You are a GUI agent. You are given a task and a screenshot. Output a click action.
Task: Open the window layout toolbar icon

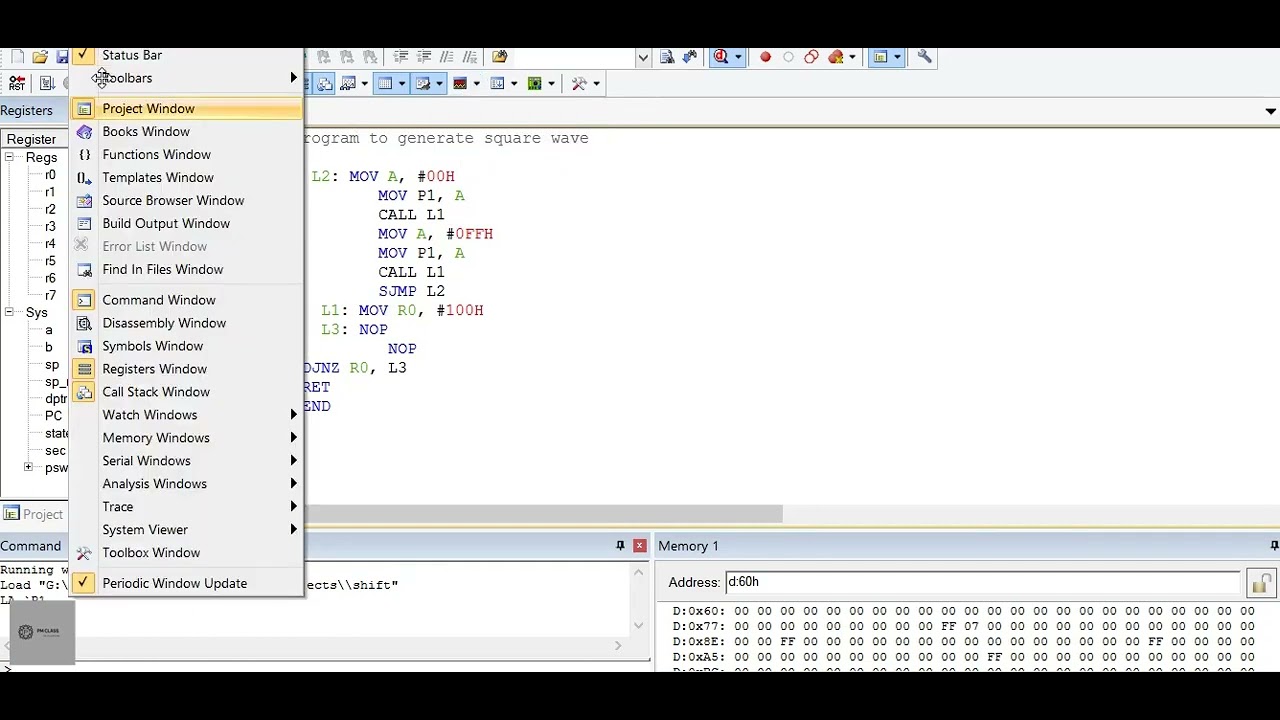click(x=880, y=57)
